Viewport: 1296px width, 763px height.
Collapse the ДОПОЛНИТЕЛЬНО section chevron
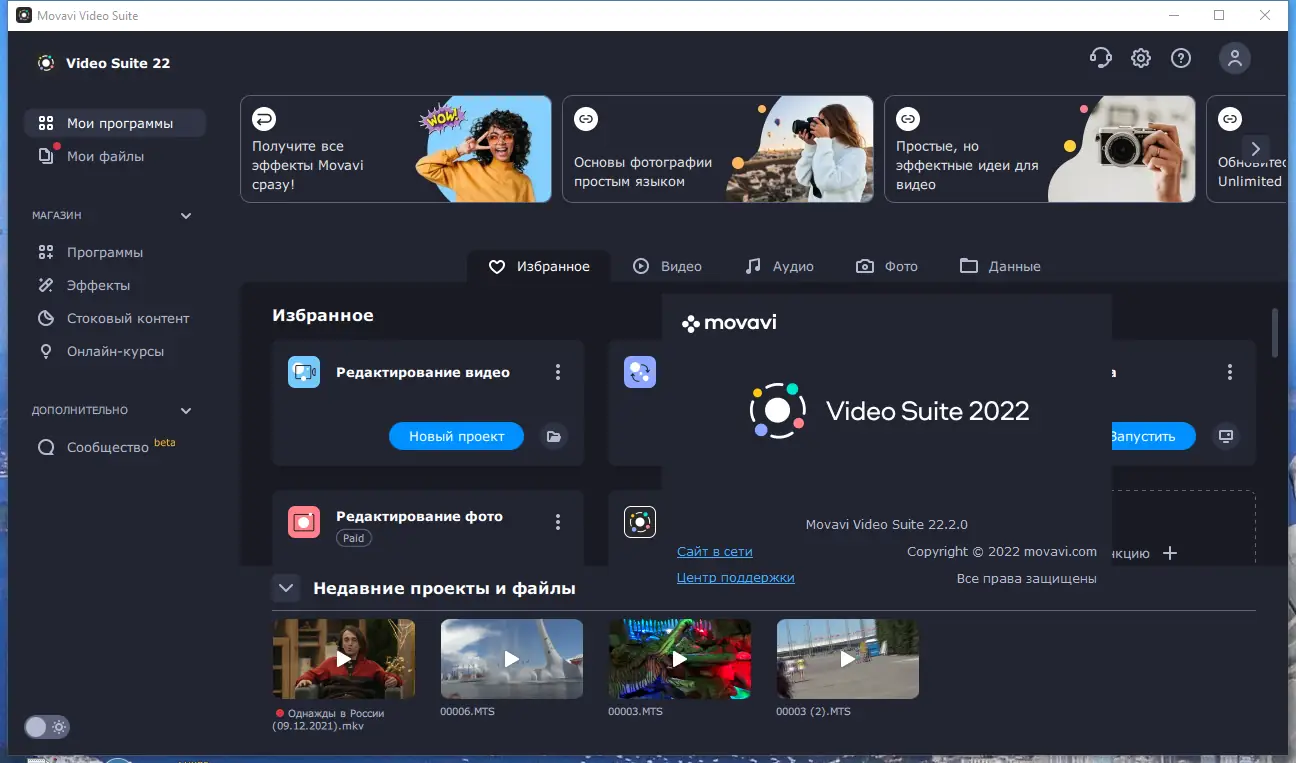185,410
